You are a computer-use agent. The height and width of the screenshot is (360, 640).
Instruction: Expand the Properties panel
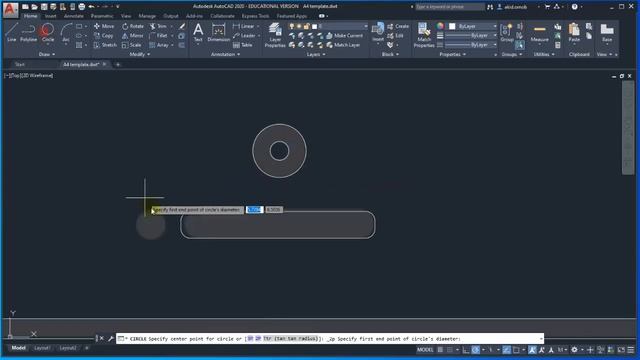[x=452, y=54]
